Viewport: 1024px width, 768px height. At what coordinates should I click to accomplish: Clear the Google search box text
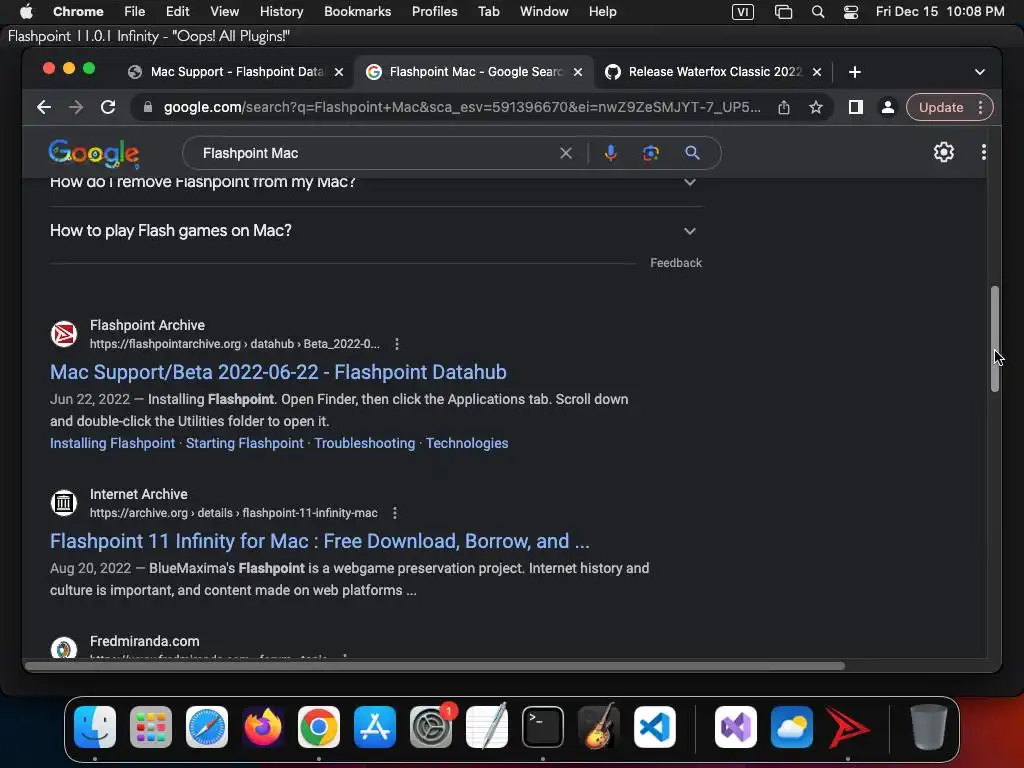click(566, 153)
